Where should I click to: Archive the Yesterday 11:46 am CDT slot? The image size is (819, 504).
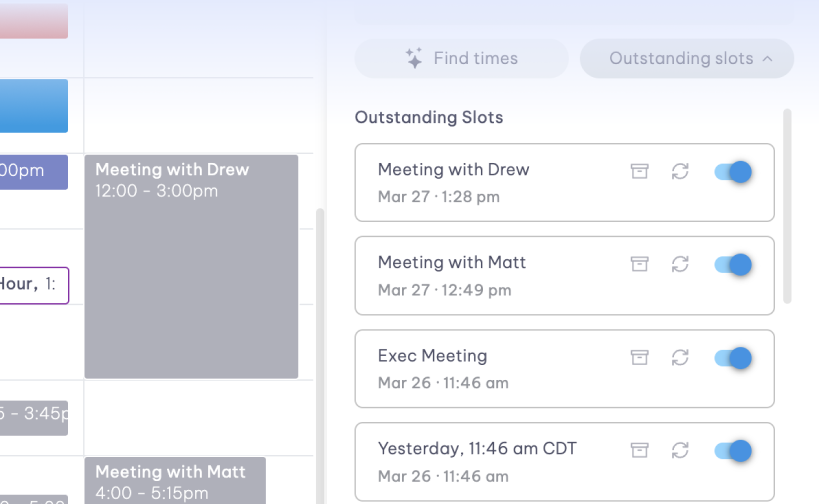[640, 450]
